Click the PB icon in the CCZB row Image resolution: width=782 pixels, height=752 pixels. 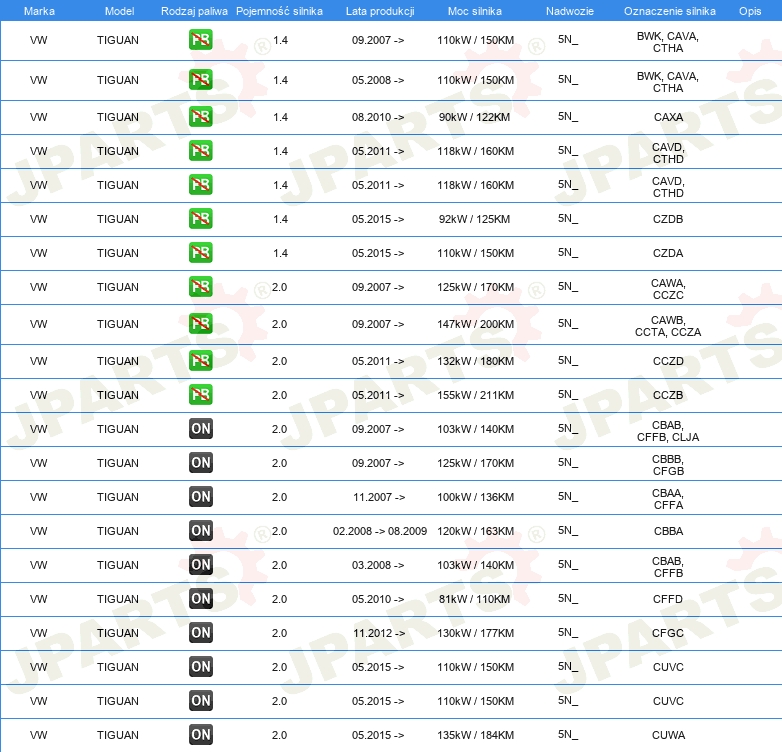tap(200, 394)
